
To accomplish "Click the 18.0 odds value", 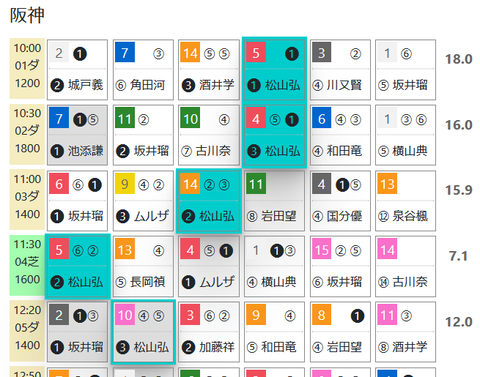I will point(459,59).
